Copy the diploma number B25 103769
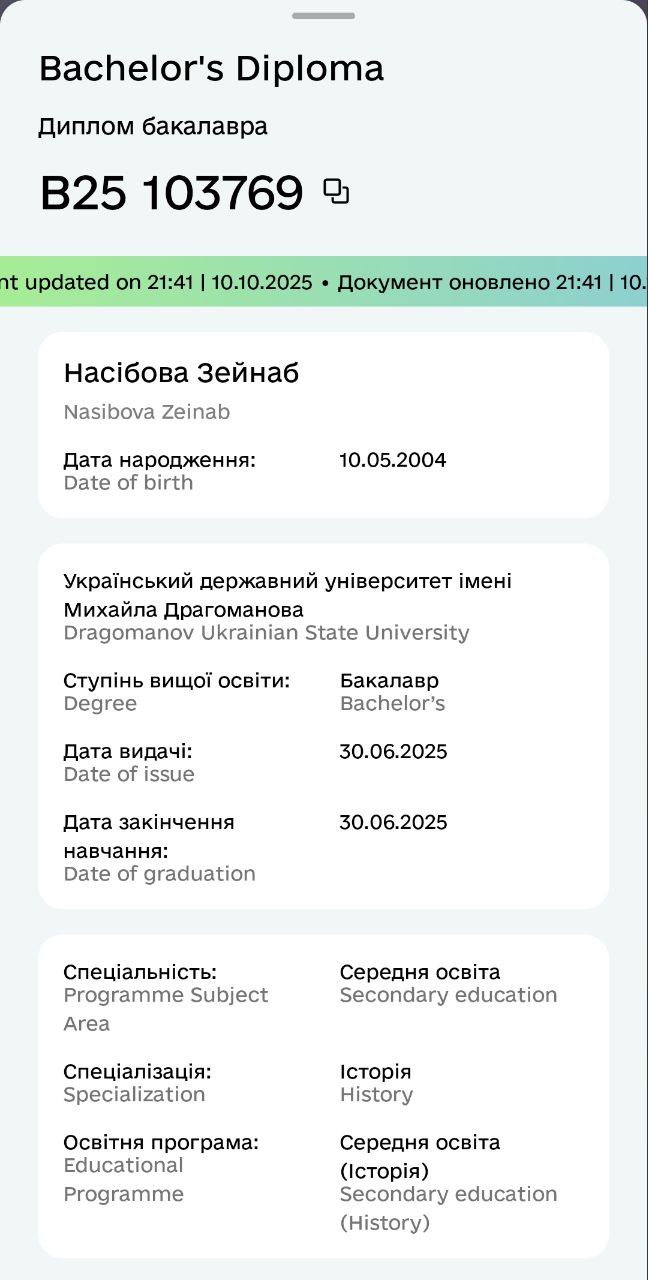The image size is (648, 1280). pyautogui.click(x=337, y=191)
